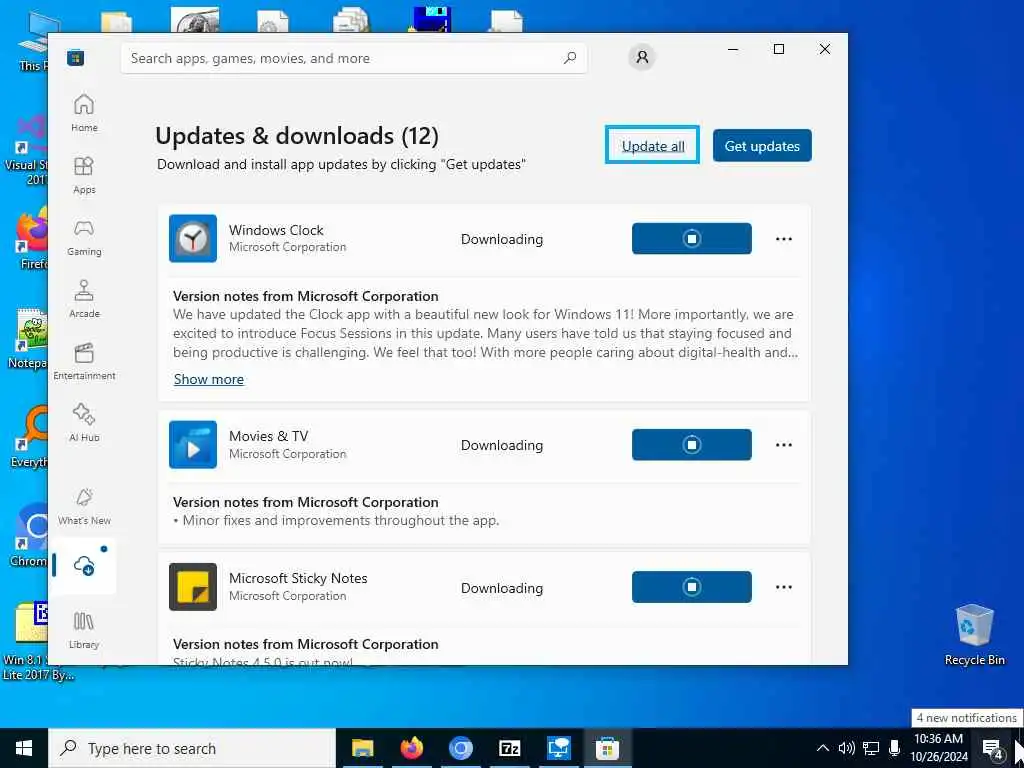Open File Explorer from the taskbar
This screenshot has width=1024, height=768.
[x=362, y=748]
